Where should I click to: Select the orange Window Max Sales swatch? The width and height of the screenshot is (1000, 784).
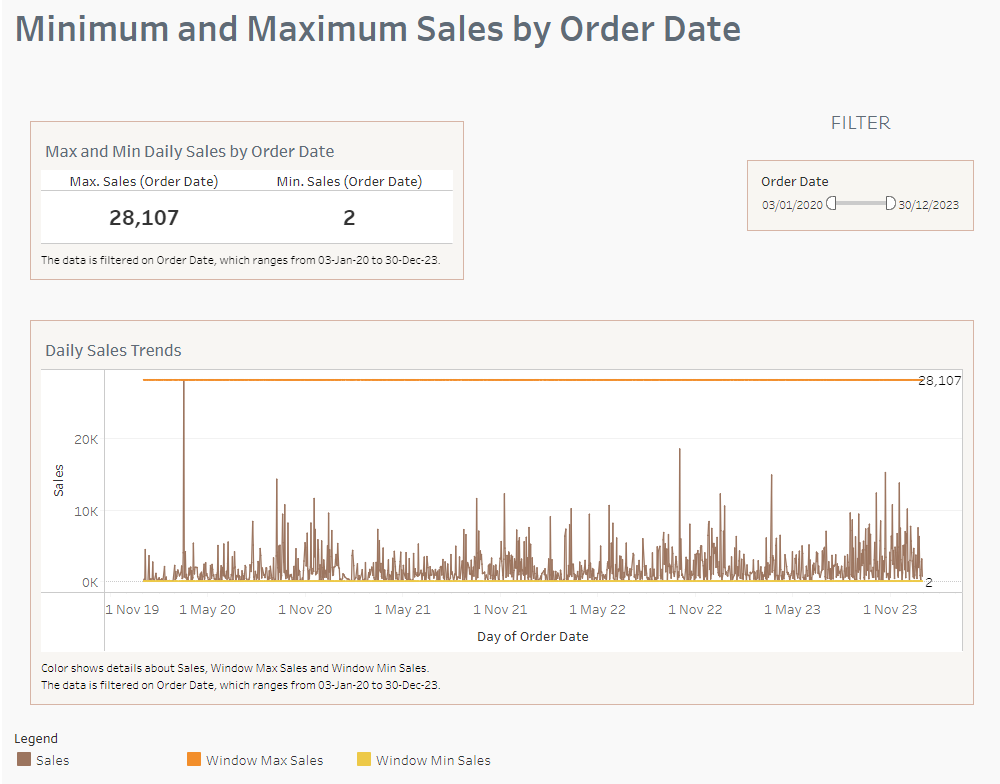point(194,760)
